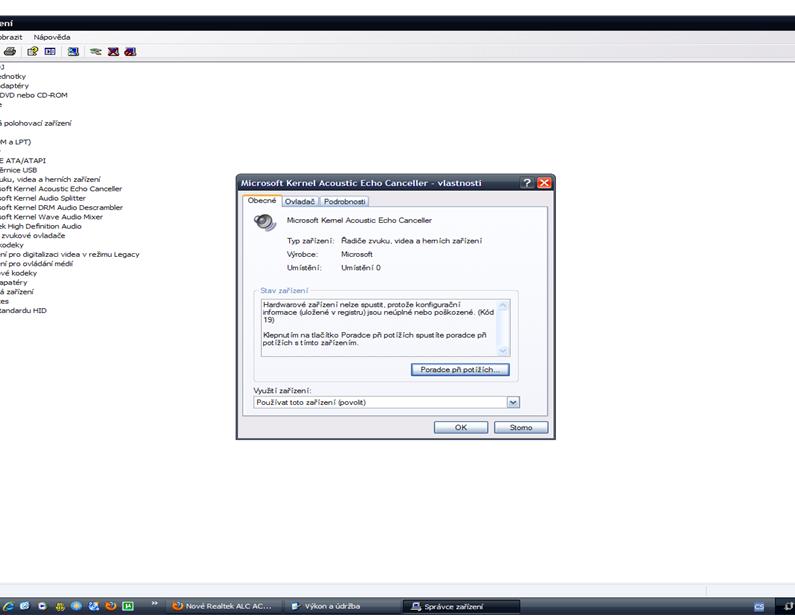This screenshot has width=795, height=616.
Task: Switch to the Ovladač tab
Action: (x=300, y=202)
